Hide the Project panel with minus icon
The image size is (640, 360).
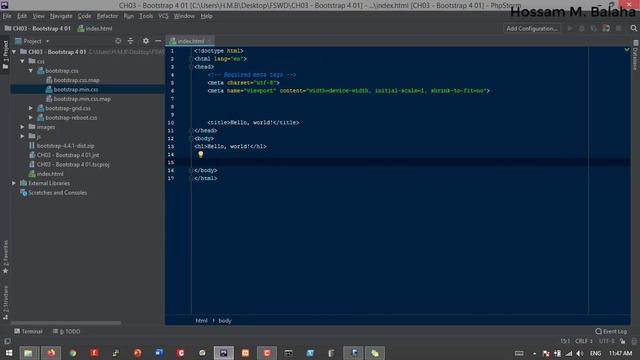pos(158,41)
